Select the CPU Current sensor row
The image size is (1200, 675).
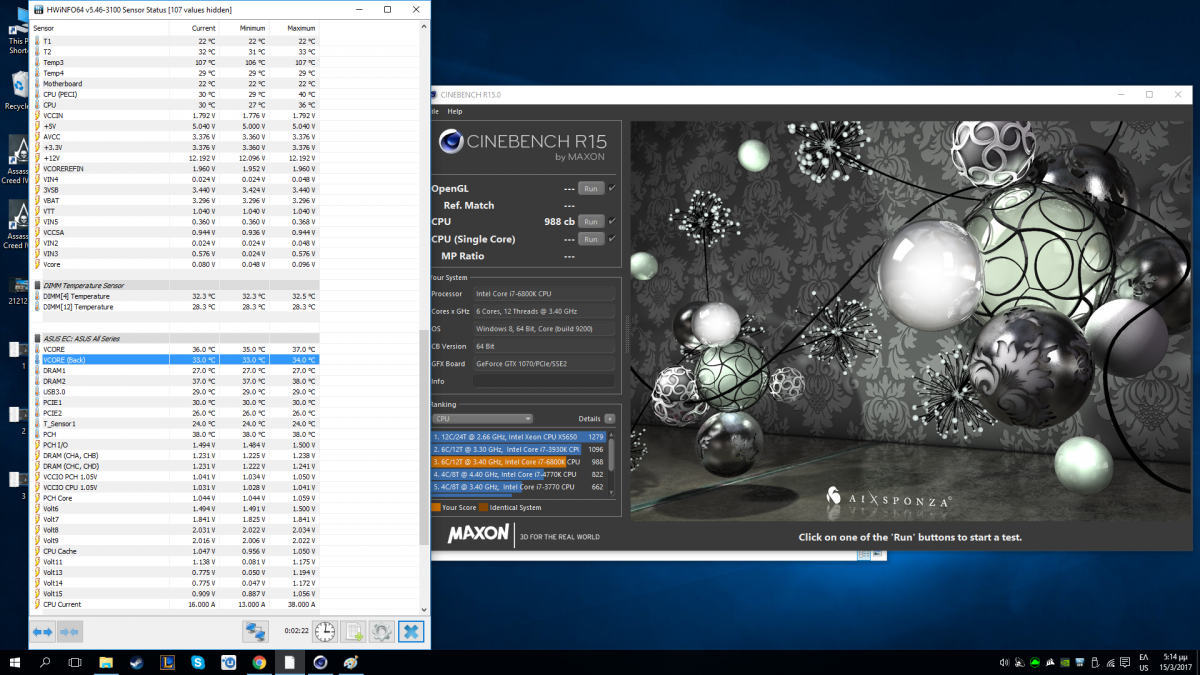tap(175, 604)
